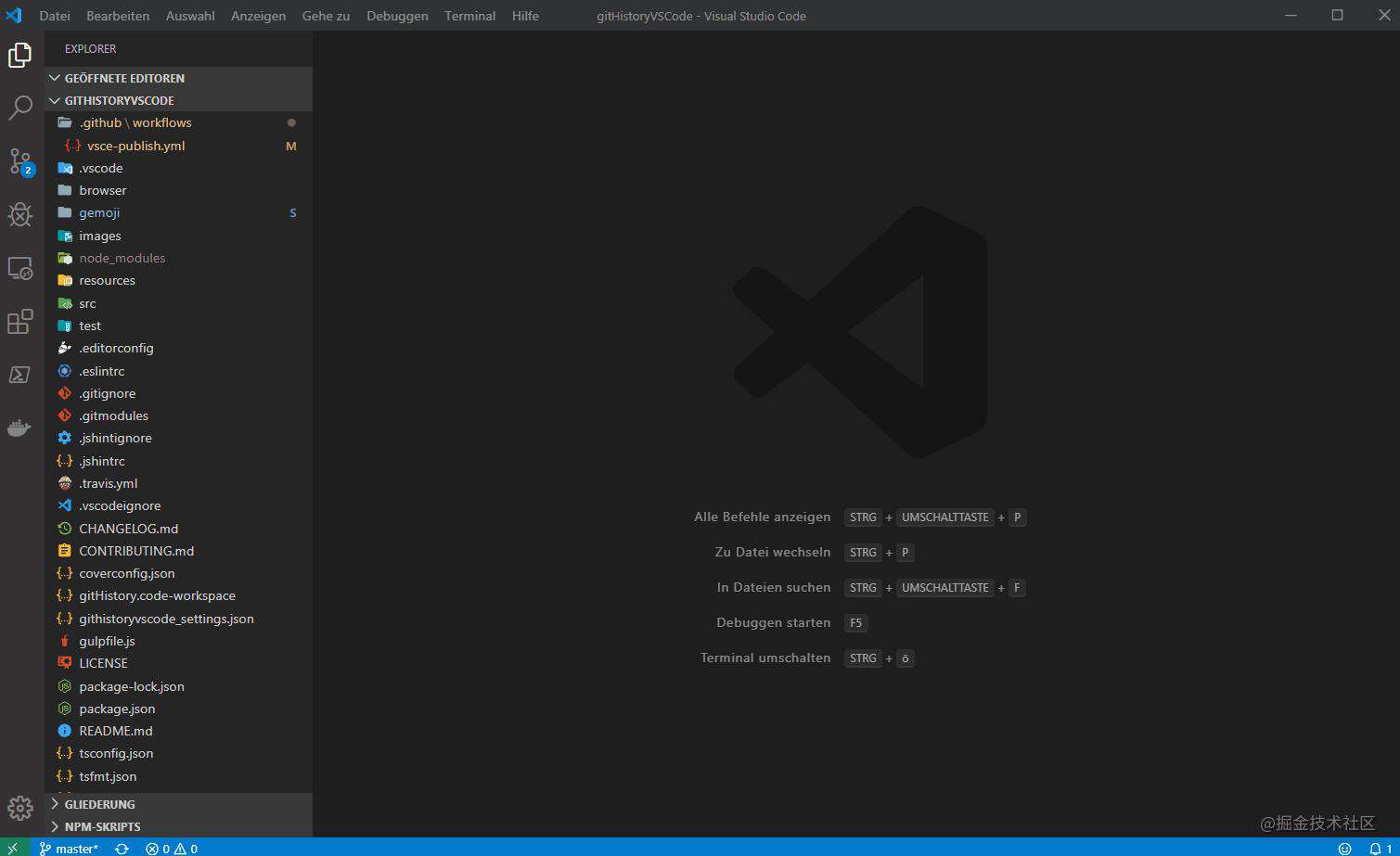
Task: Open the Remote Explorer icon
Action: [19, 269]
